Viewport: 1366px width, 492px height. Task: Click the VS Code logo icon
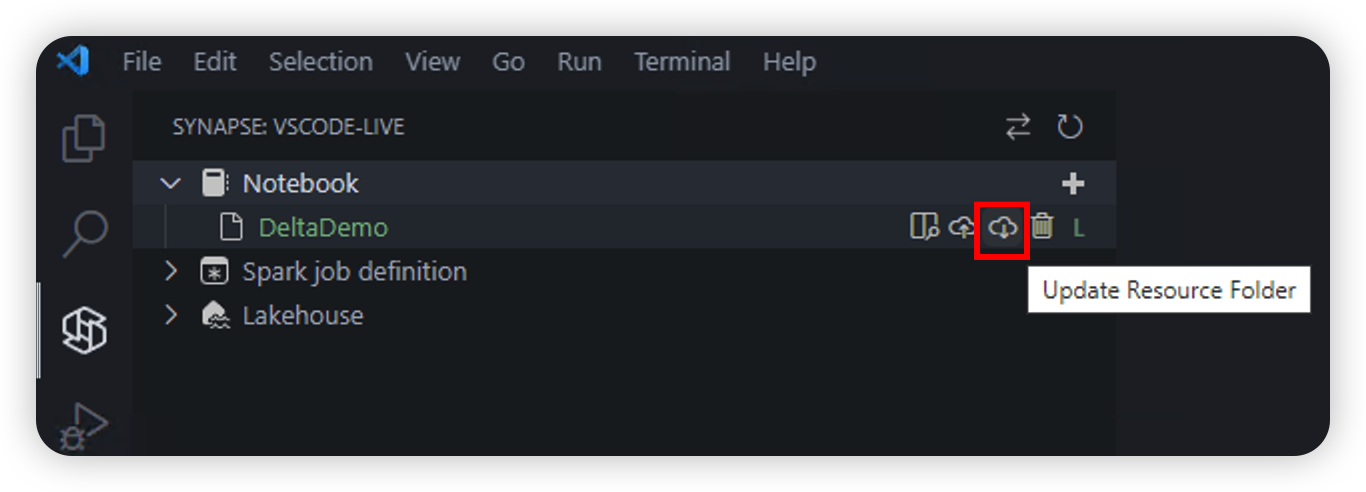click(x=73, y=61)
